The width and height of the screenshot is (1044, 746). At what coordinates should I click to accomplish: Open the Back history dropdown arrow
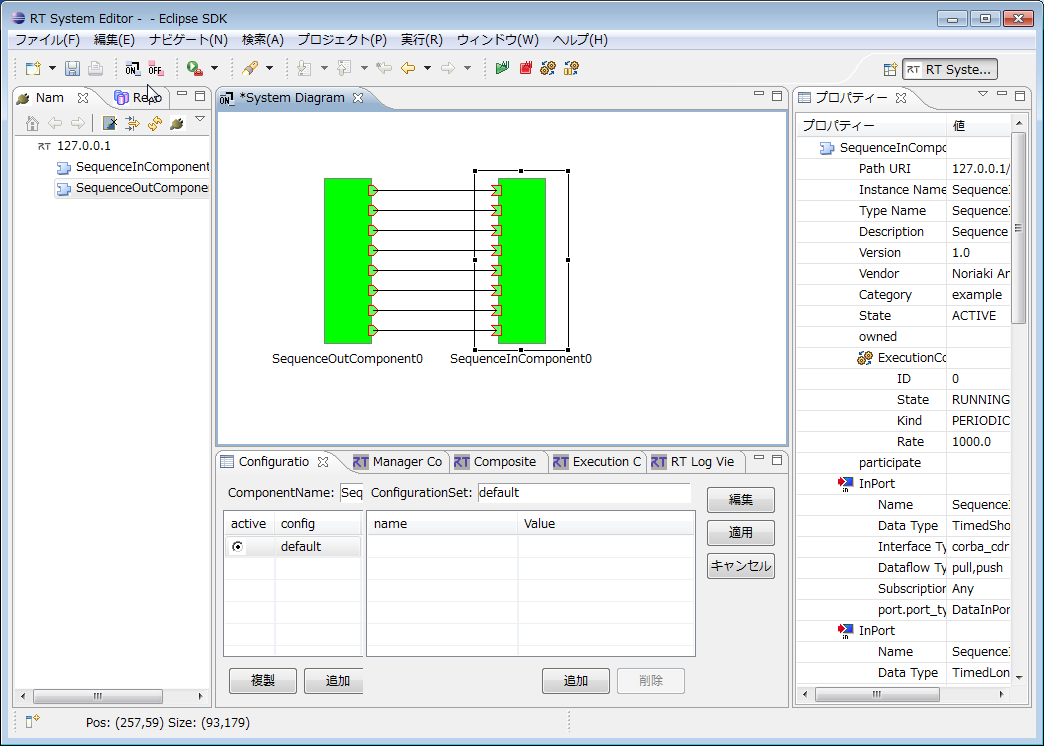pos(427,68)
